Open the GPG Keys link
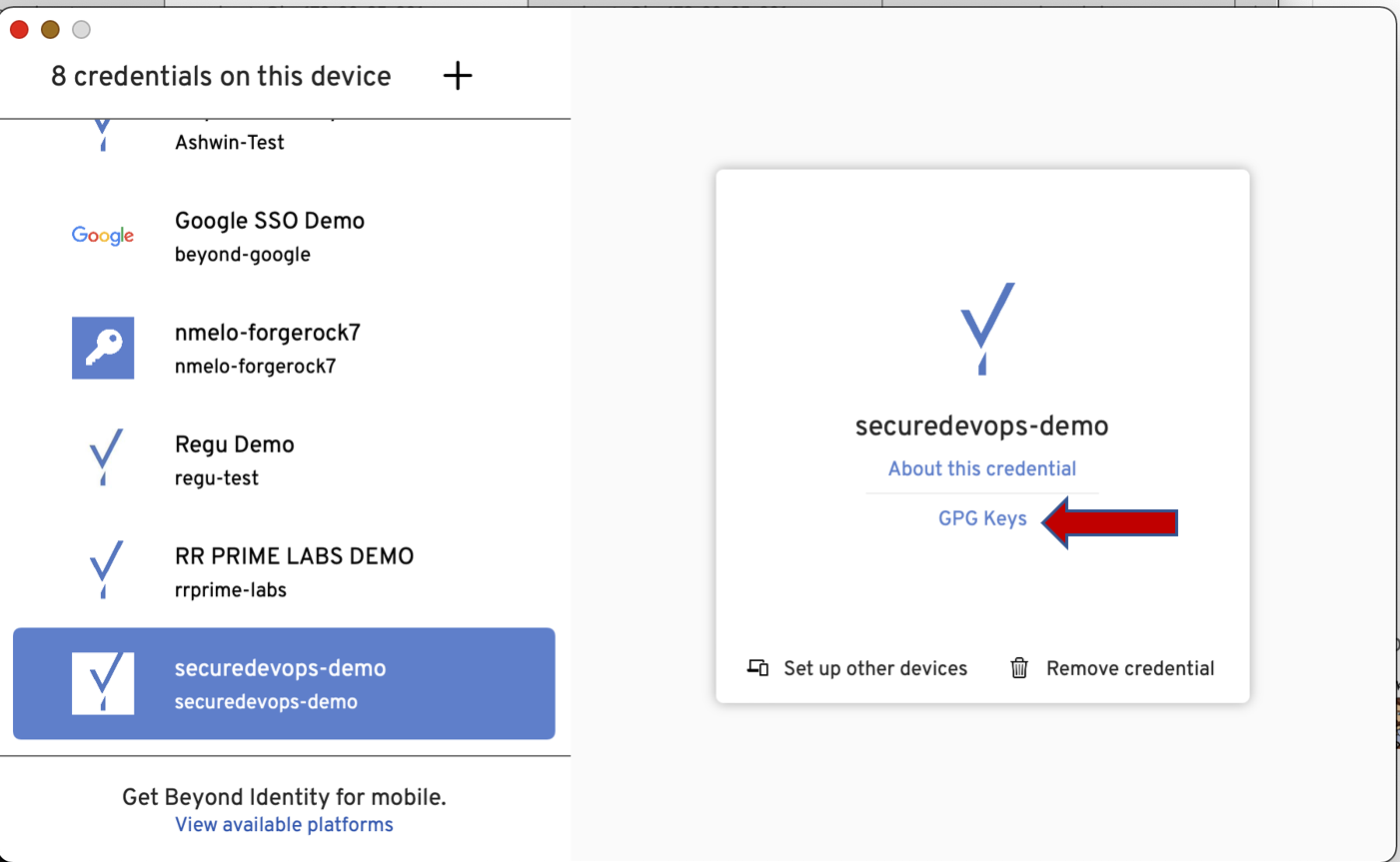 coord(982,519)
